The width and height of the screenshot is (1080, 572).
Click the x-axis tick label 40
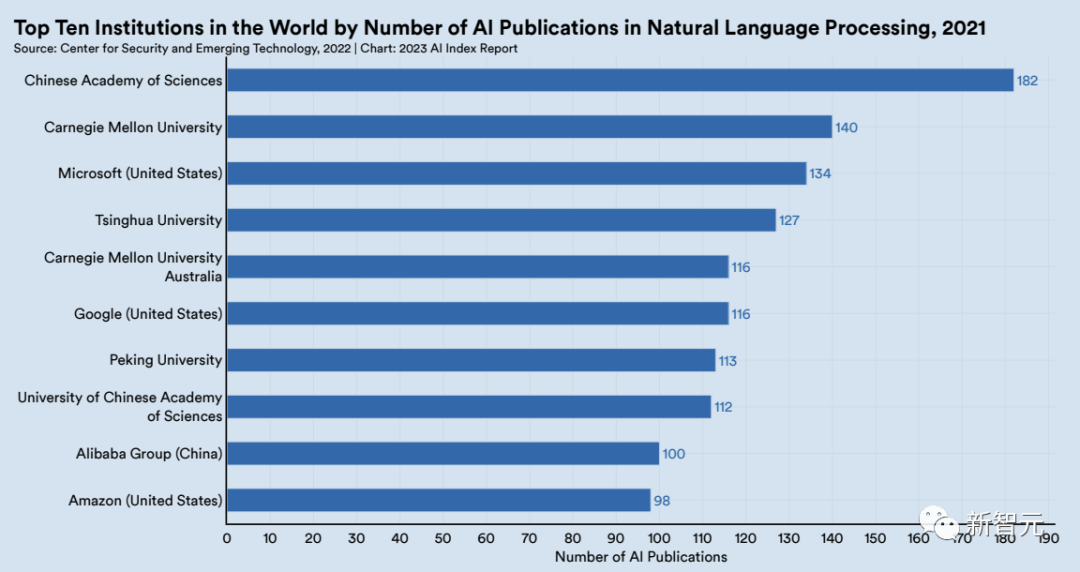point(399,539)
